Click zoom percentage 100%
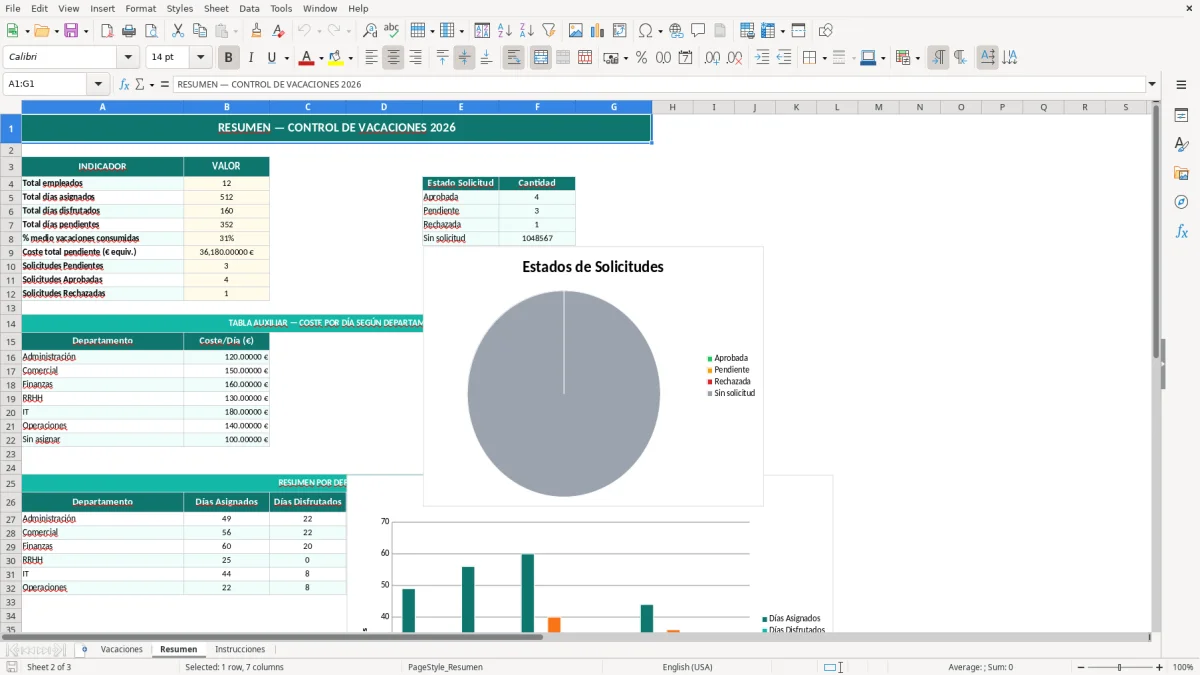This screenshot has height=675, width=1200. coord(1183,667)
